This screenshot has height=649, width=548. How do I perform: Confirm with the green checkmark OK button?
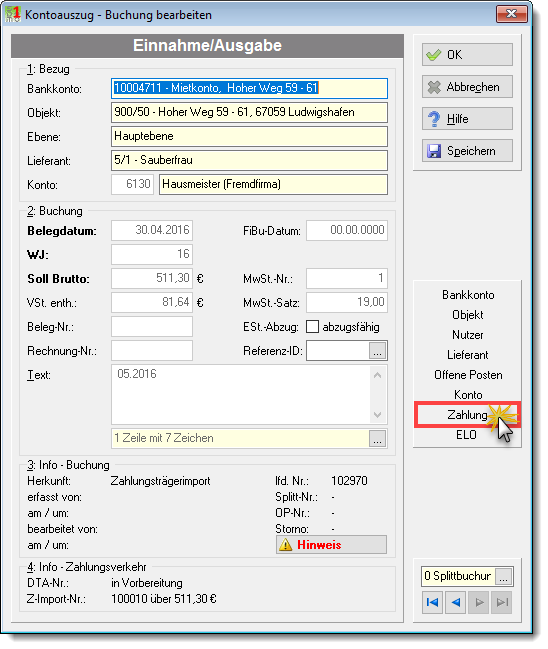467,55
